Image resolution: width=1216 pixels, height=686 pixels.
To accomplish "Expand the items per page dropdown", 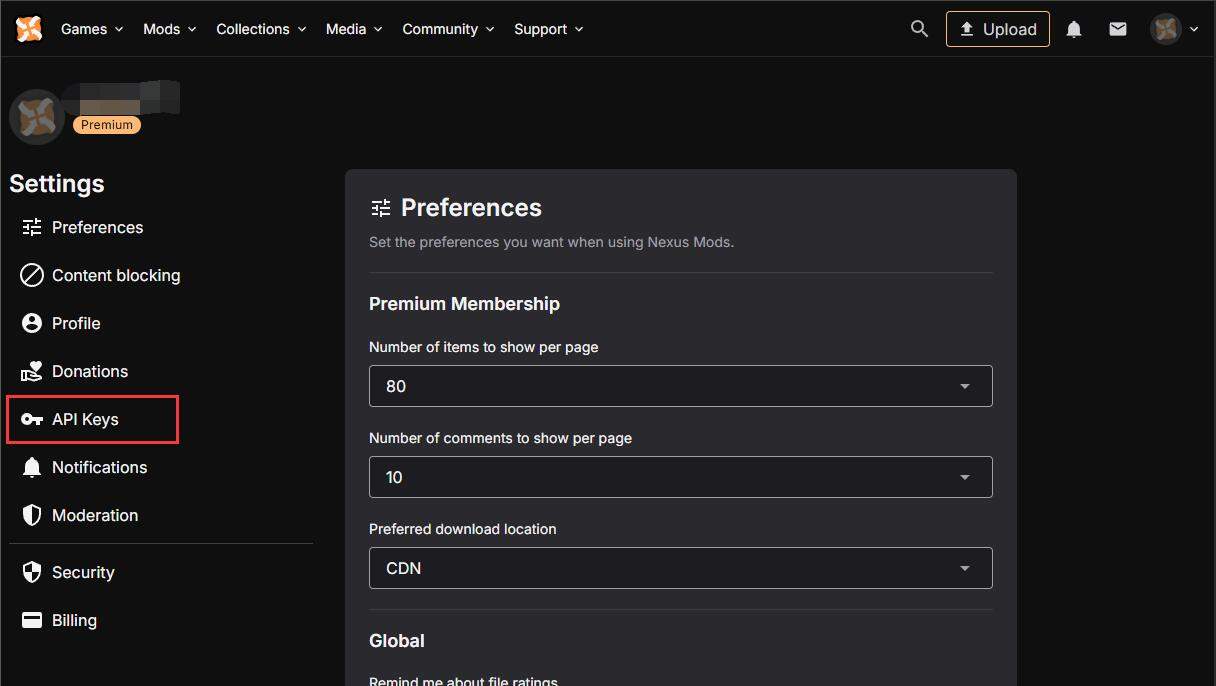I will [680, 386].
